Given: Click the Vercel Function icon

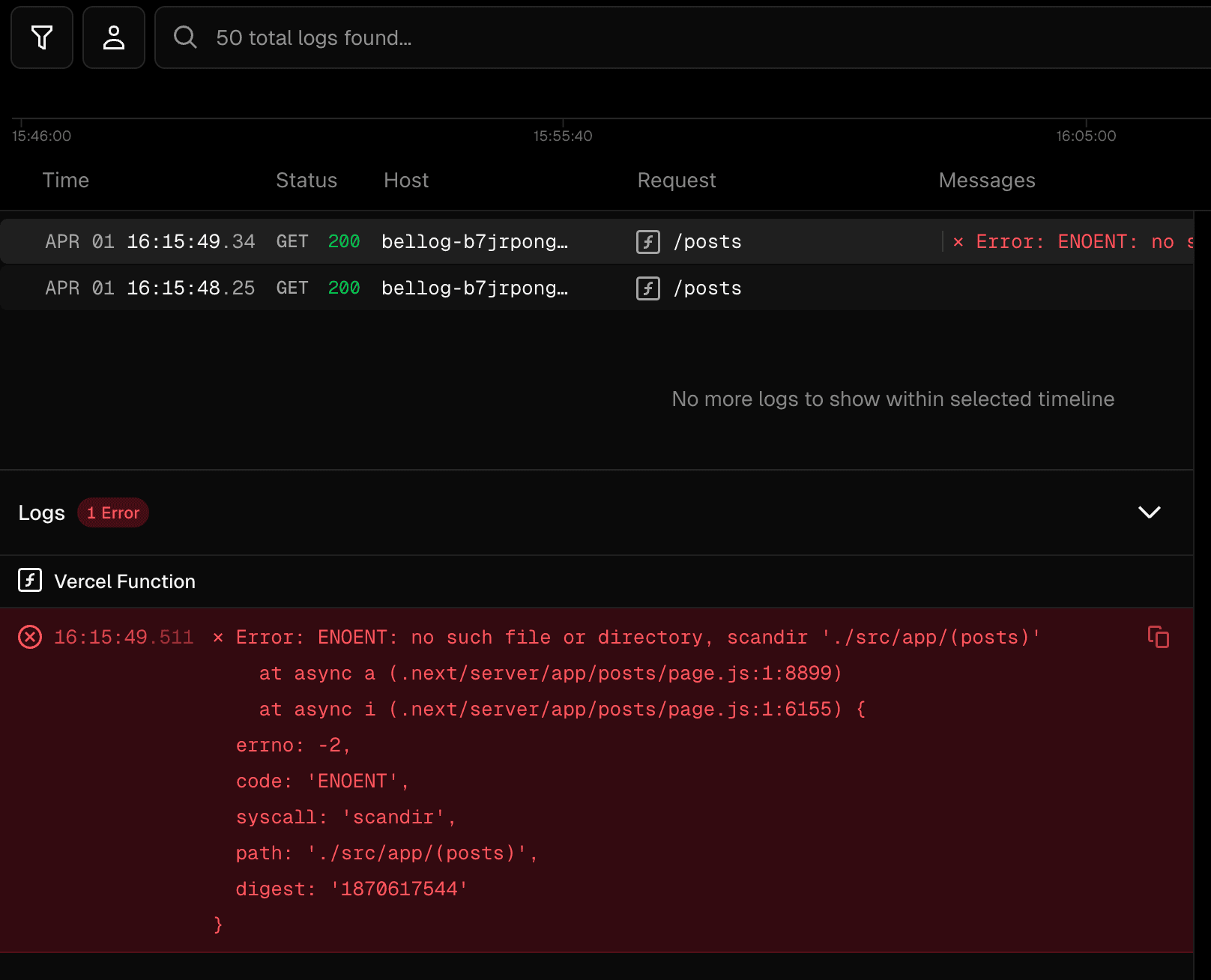Looking at the screenshot, I should pos(30,581).
